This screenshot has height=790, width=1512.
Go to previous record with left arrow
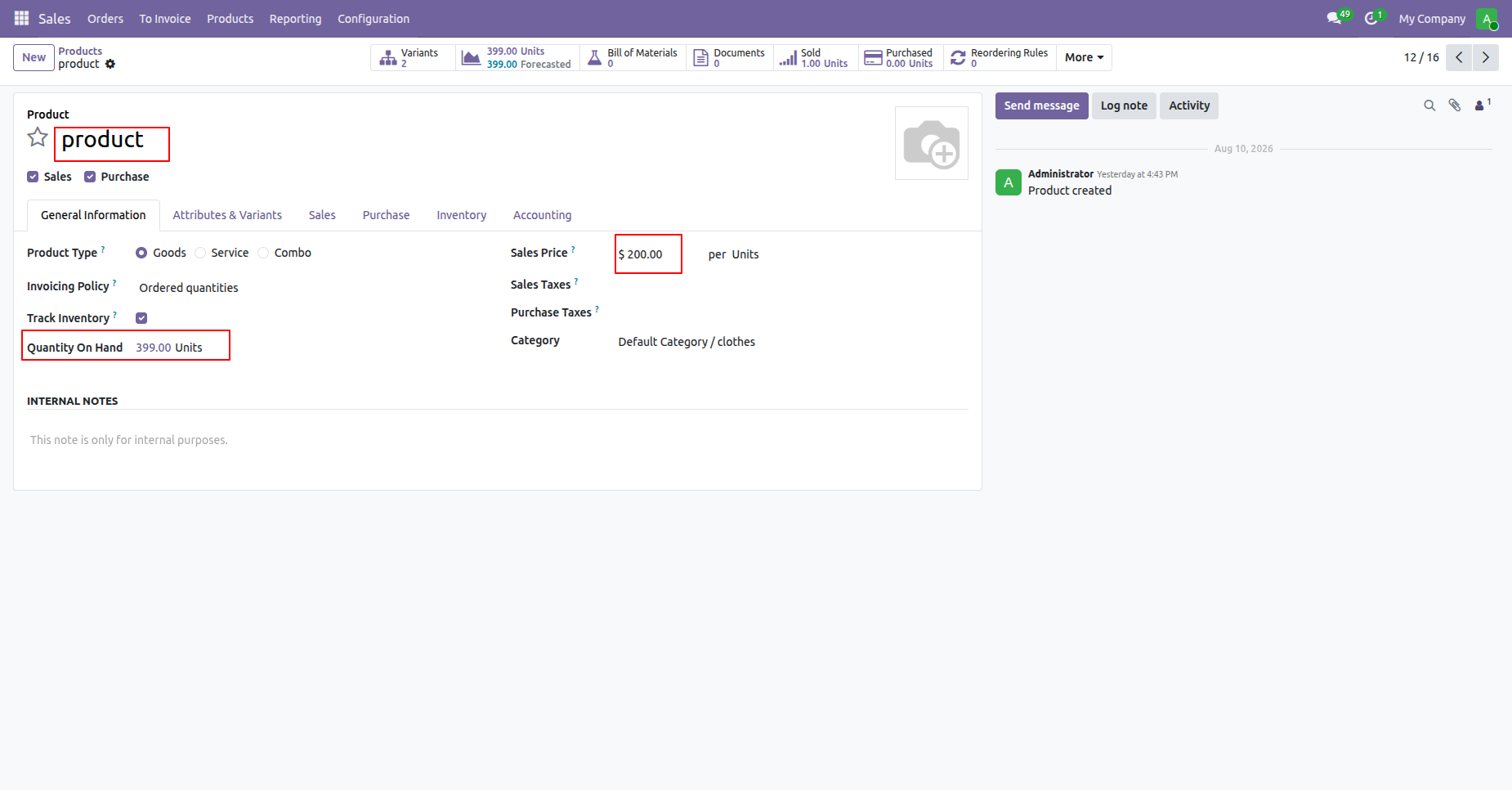pos(1459,57)
